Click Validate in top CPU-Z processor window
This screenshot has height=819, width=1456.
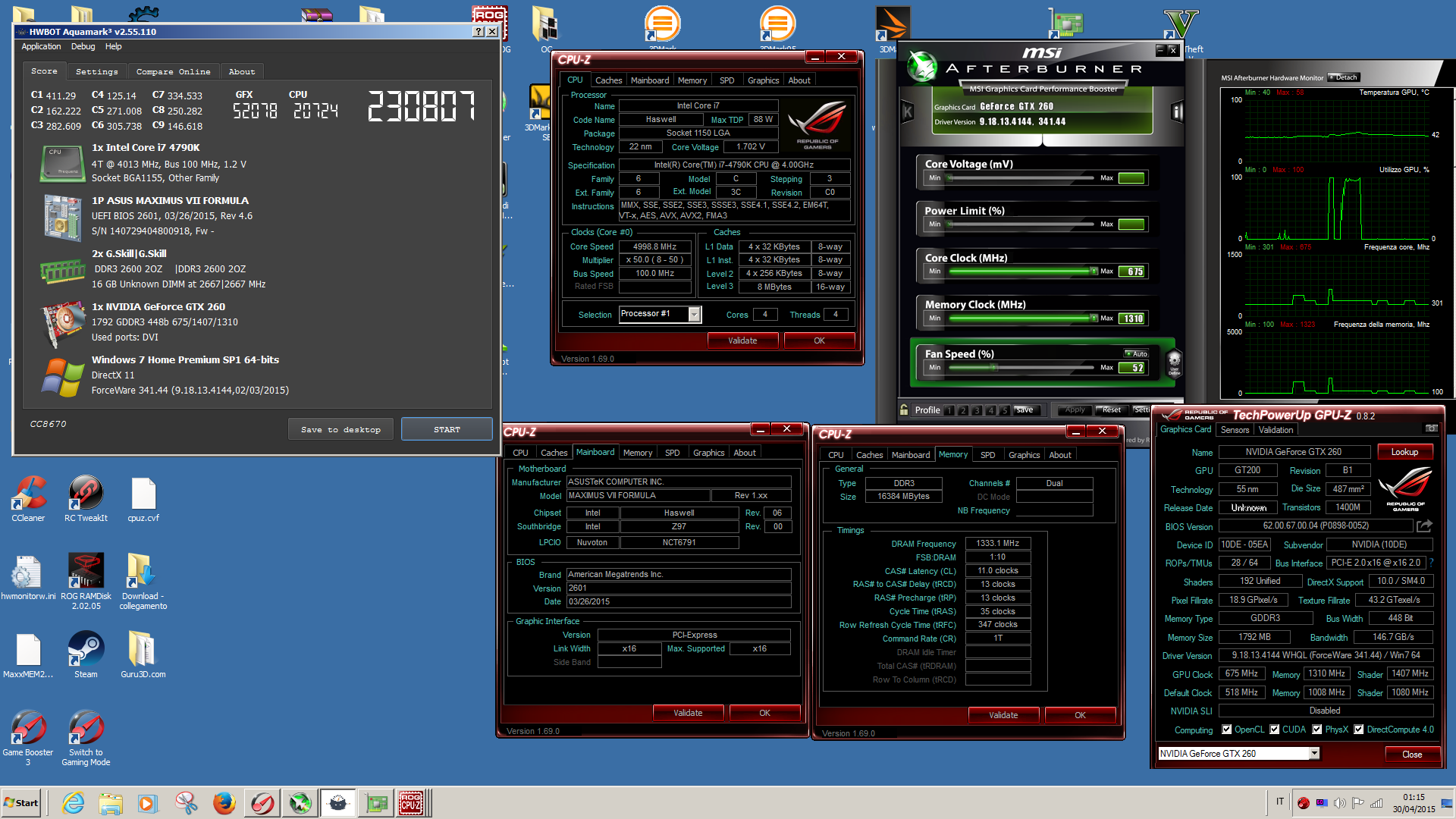(742, 340)
